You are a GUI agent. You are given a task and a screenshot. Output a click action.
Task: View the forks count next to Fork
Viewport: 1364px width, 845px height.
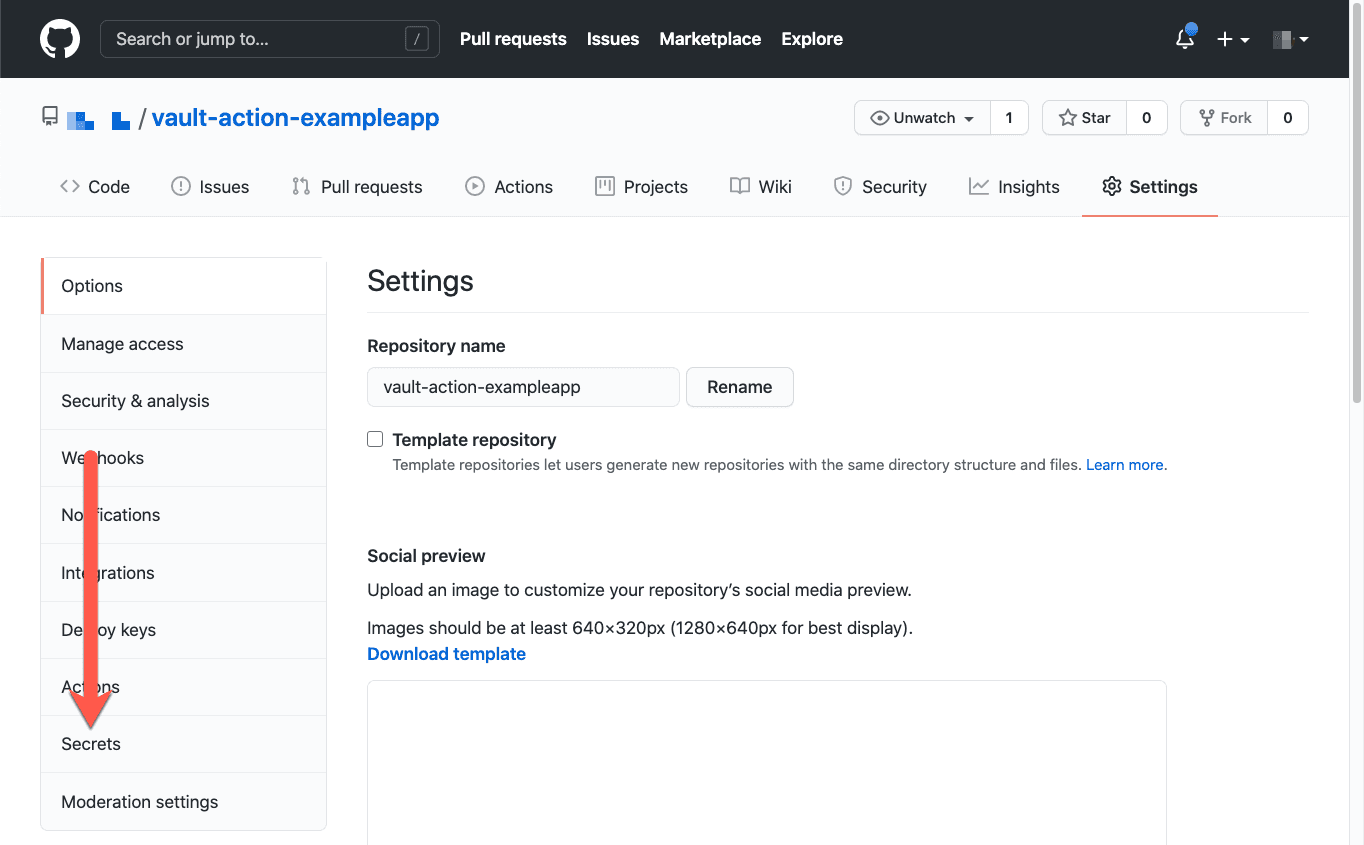pos(1288,118)
